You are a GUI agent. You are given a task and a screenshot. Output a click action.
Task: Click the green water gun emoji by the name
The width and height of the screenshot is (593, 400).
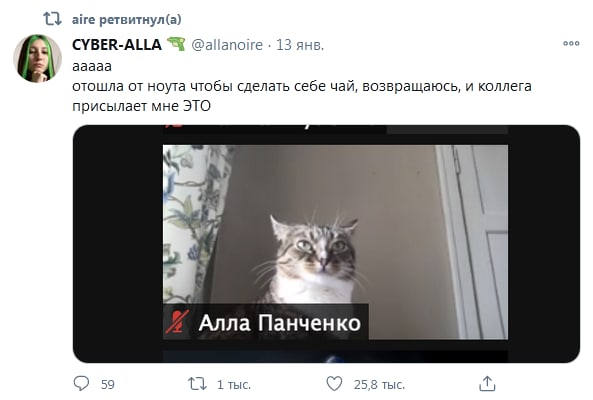[176, 44]
